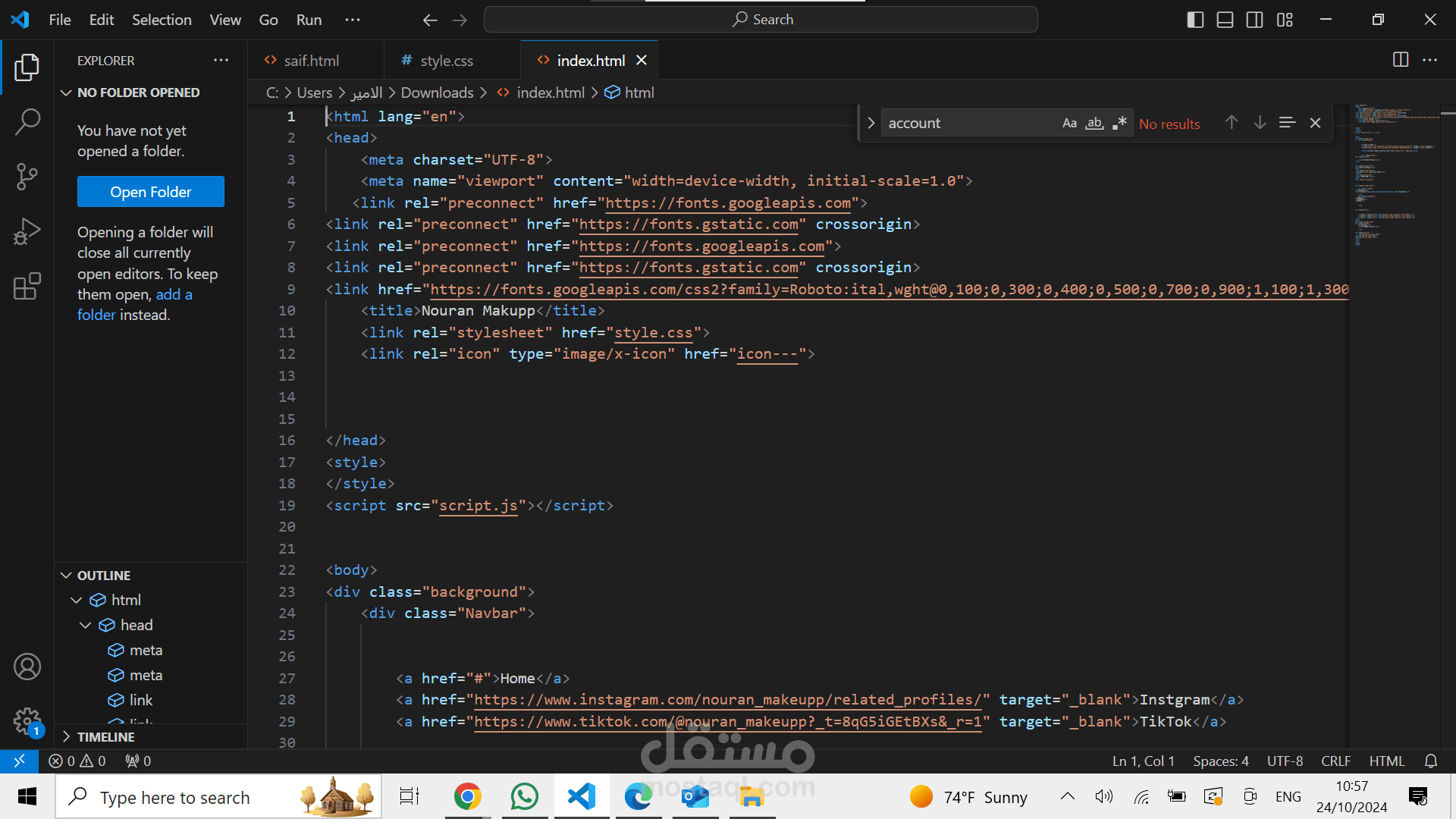Image resolution: width=1456 pixels, height=819 pixels.
Task: Toggle Use Regular Expression in find
Action: 1119,123
